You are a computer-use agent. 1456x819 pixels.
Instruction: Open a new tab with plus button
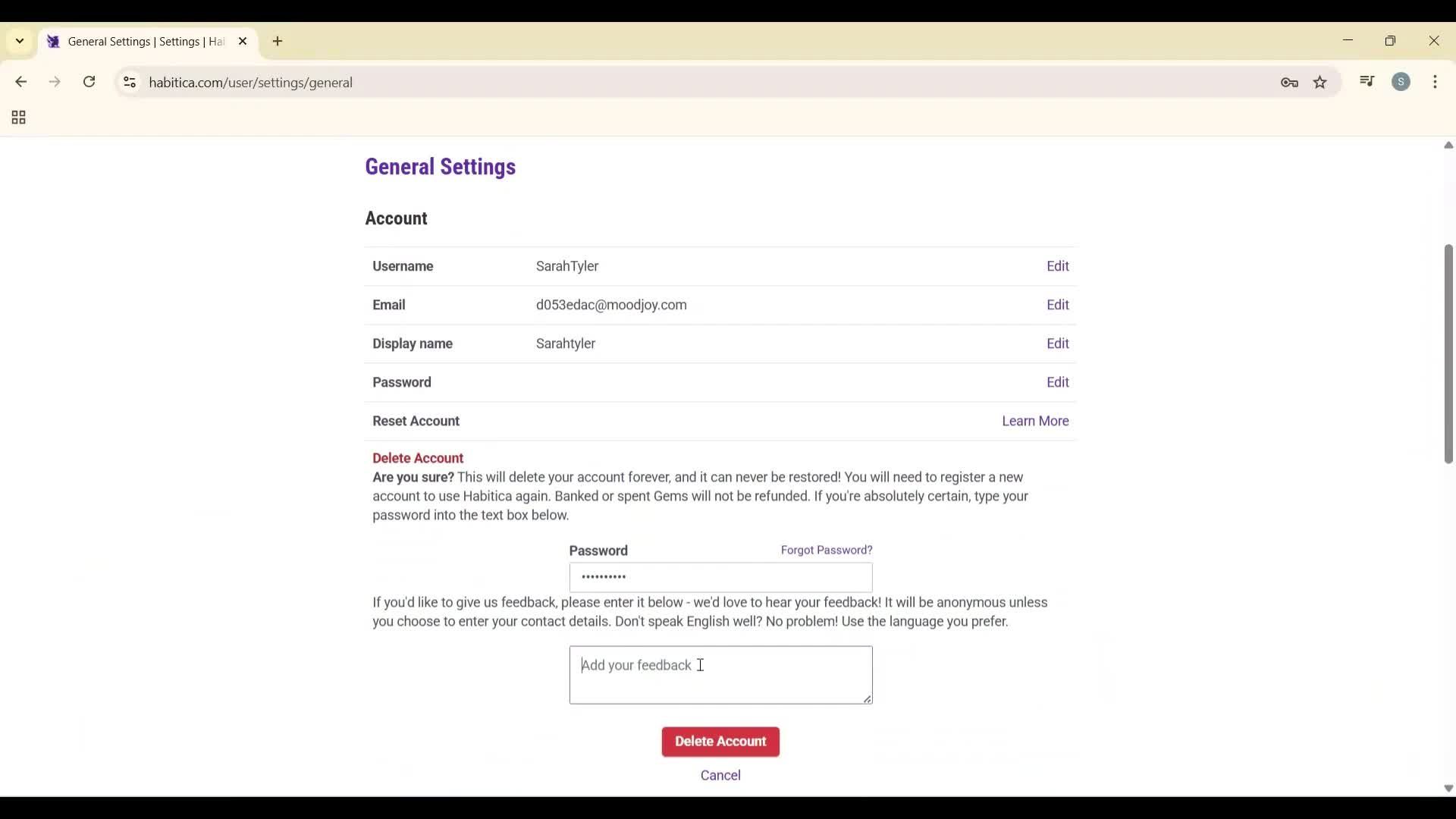[x=278, y=42]
